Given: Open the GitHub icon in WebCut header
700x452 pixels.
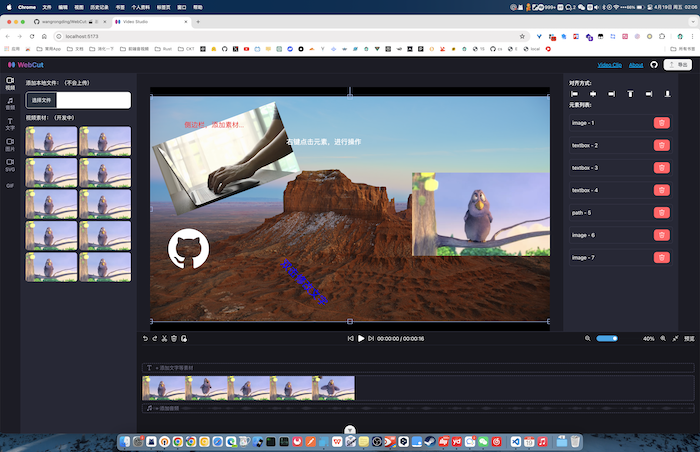Looking at the screenshot, I should point(654,65).
